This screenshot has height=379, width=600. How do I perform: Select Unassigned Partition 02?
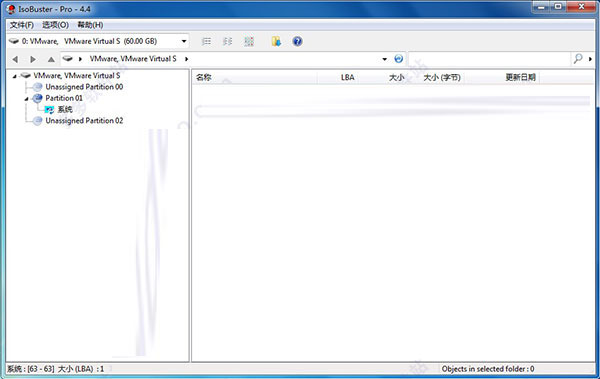tap(84, 121)
